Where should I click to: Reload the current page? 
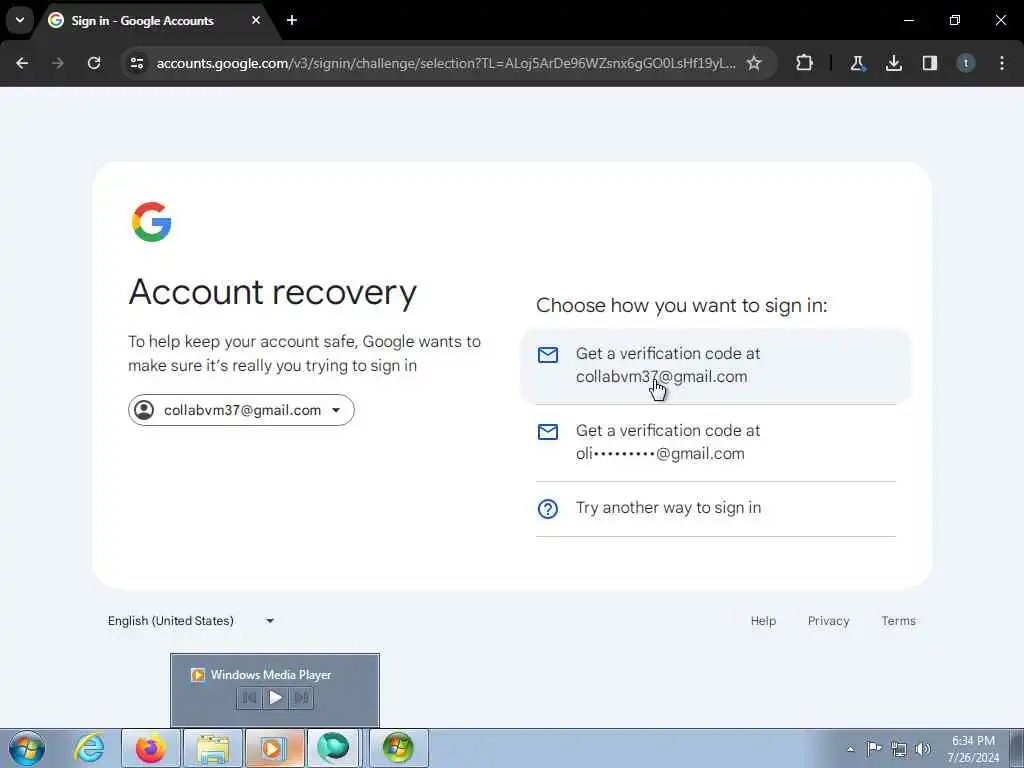coord(94,63)
